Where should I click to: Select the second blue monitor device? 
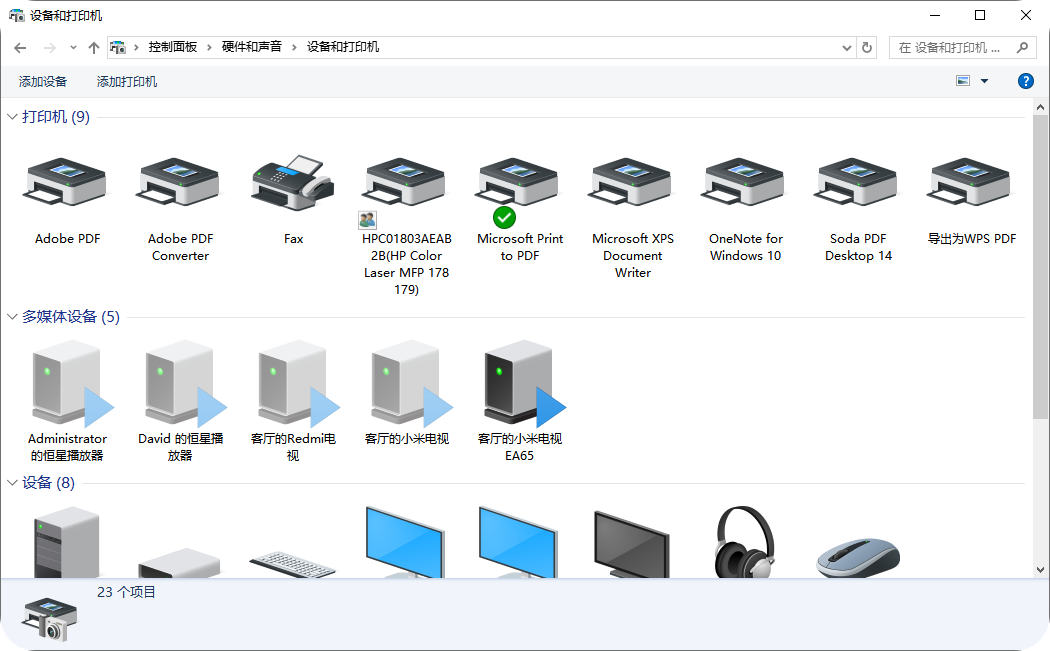tap(518, 542)
